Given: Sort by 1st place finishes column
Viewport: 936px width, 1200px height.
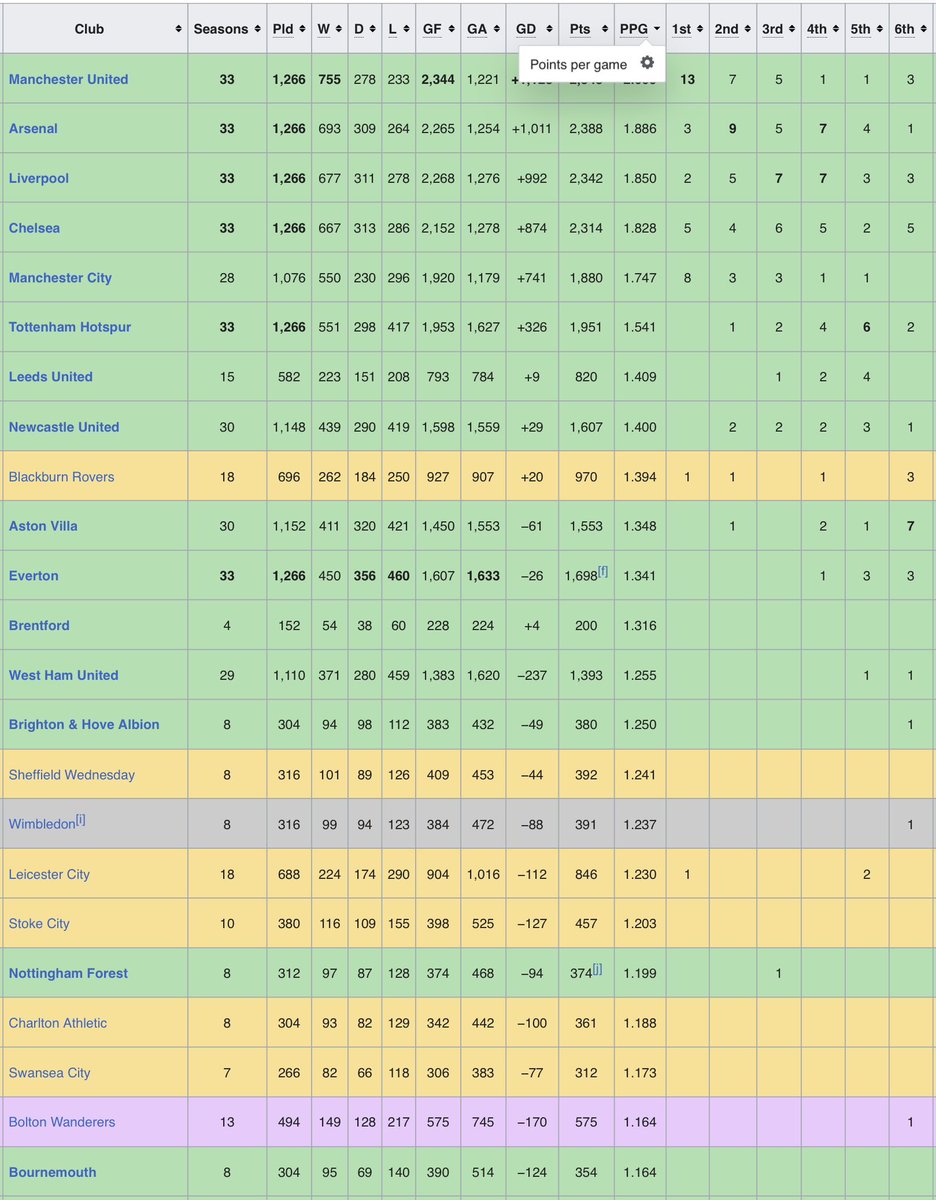Looking at the screenshot, I should click(x=687, y=29).
